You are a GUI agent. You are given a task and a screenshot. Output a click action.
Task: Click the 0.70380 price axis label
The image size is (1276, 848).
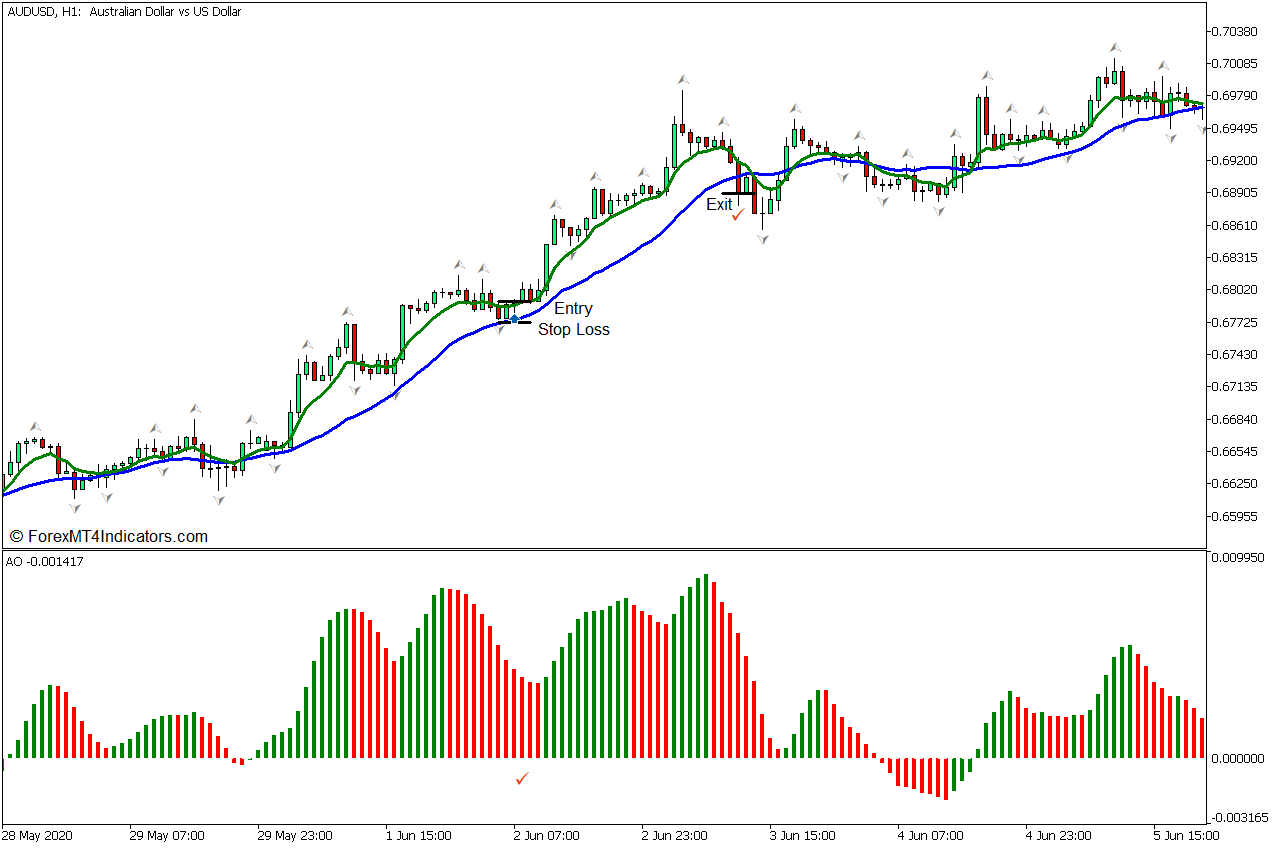pos(1237,31)
